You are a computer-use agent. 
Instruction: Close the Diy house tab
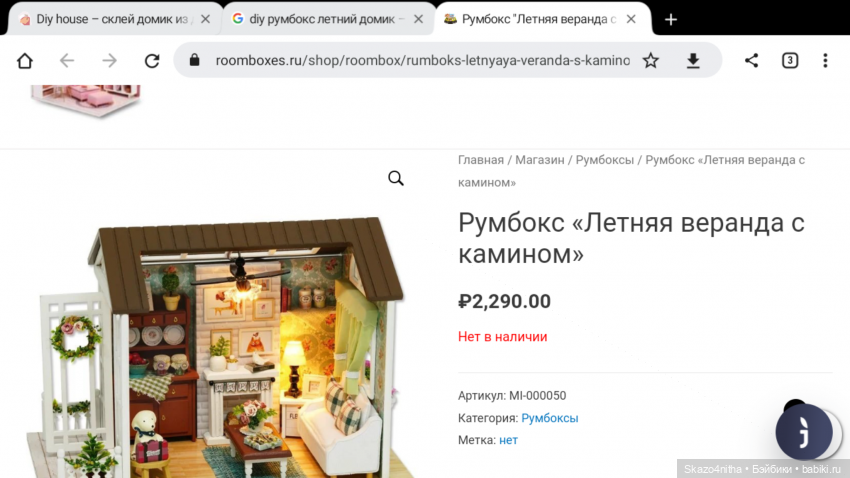tap(205, 19)
